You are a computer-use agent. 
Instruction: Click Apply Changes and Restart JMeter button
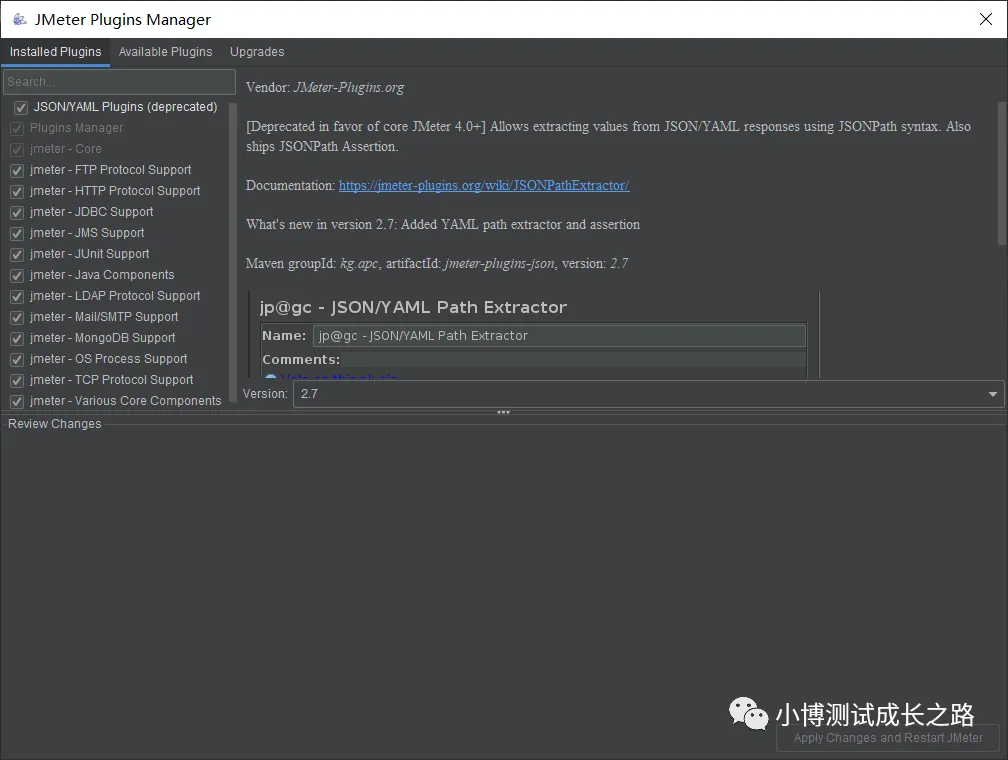click(x=888, y=737)
